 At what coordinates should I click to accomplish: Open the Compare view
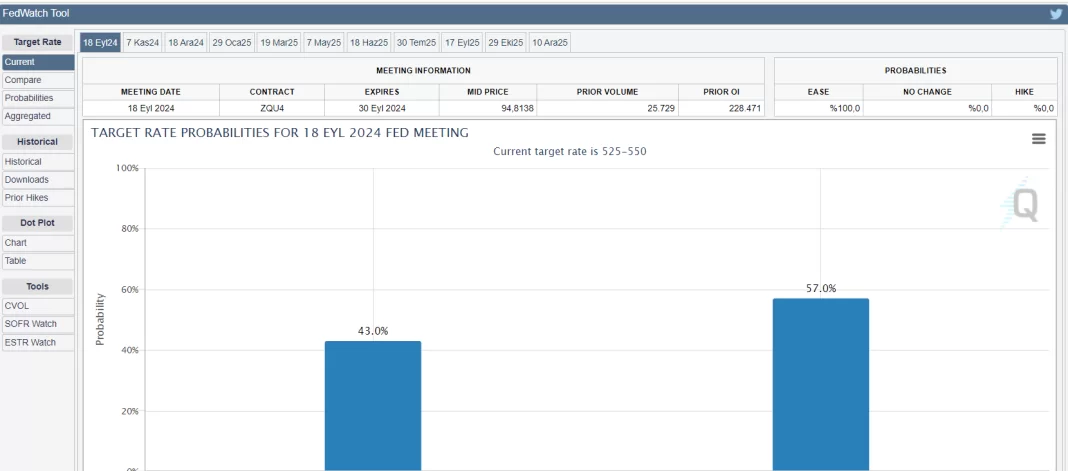pos(38,80)
